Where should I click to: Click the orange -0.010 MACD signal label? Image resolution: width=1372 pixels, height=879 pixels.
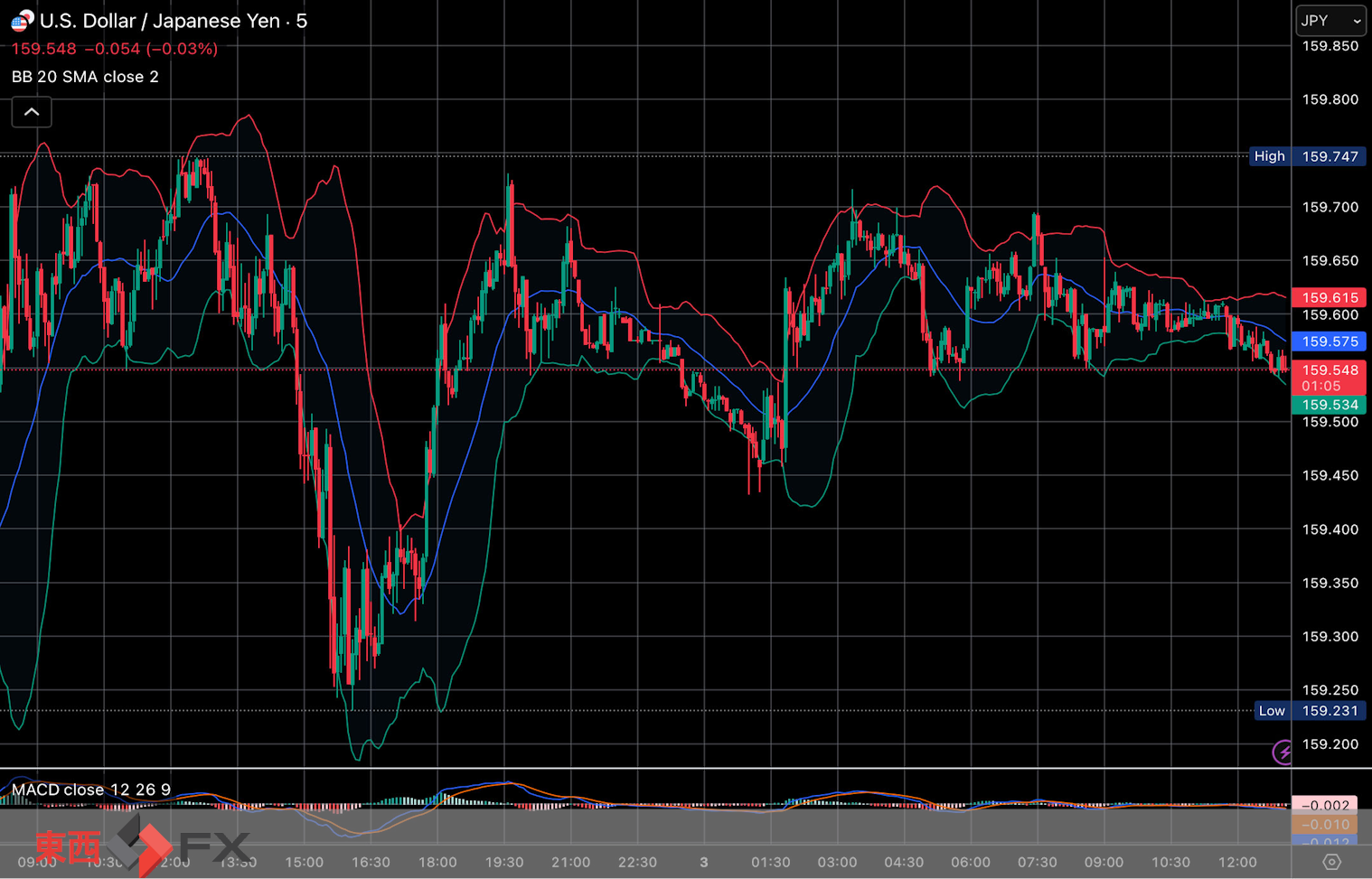[1325, 824]
